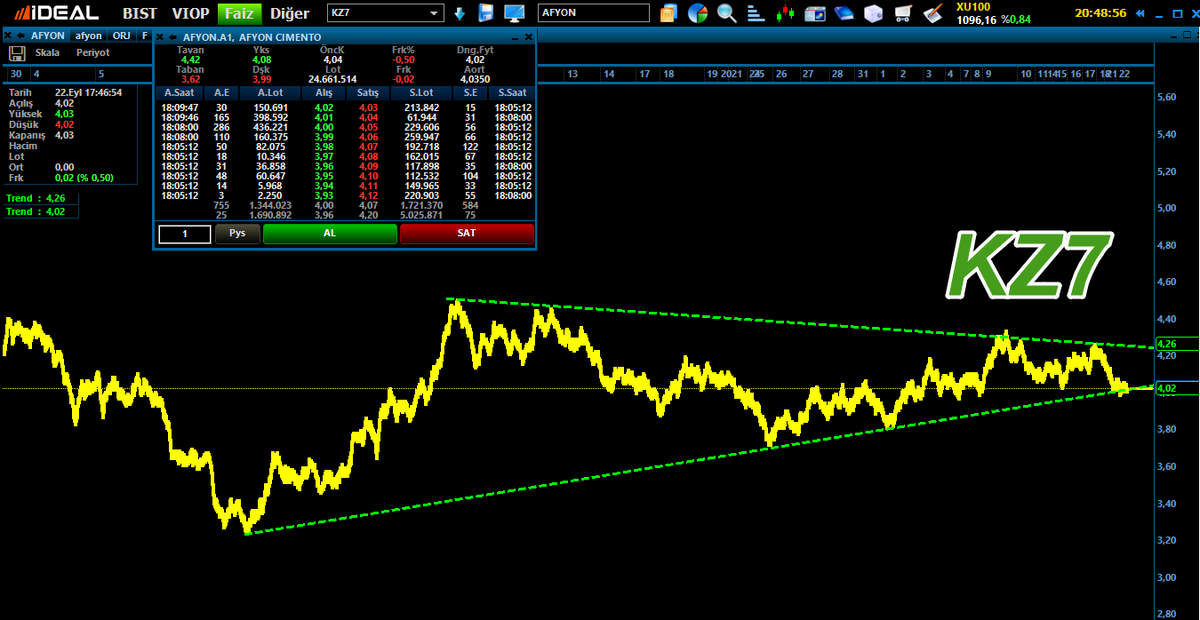Open the news window icon
Viewport: 1200px width, 620px height.
point(815,14)
